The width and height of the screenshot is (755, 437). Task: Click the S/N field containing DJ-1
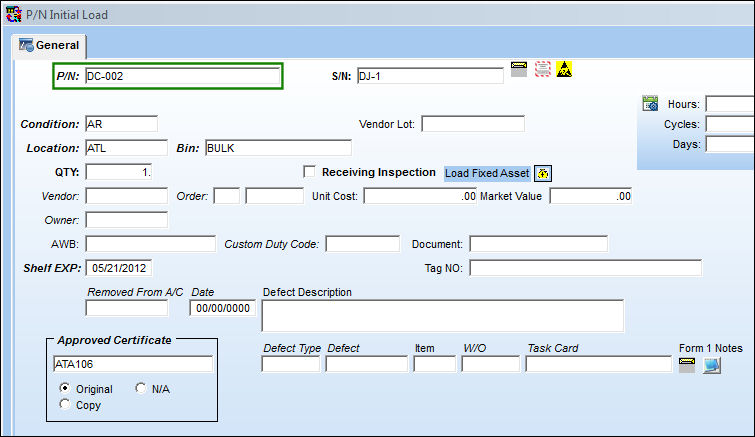tap(430, 76)
